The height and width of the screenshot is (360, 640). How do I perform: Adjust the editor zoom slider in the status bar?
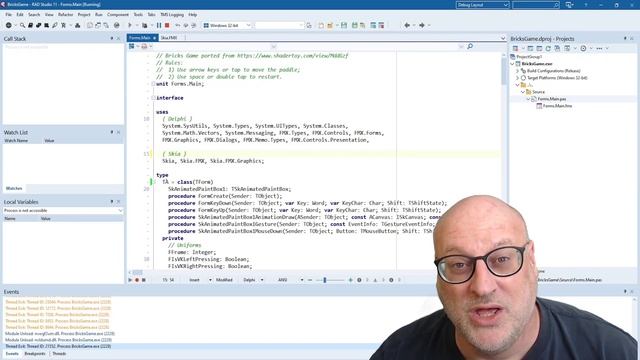pyautogui.click(x=325, y=280)
